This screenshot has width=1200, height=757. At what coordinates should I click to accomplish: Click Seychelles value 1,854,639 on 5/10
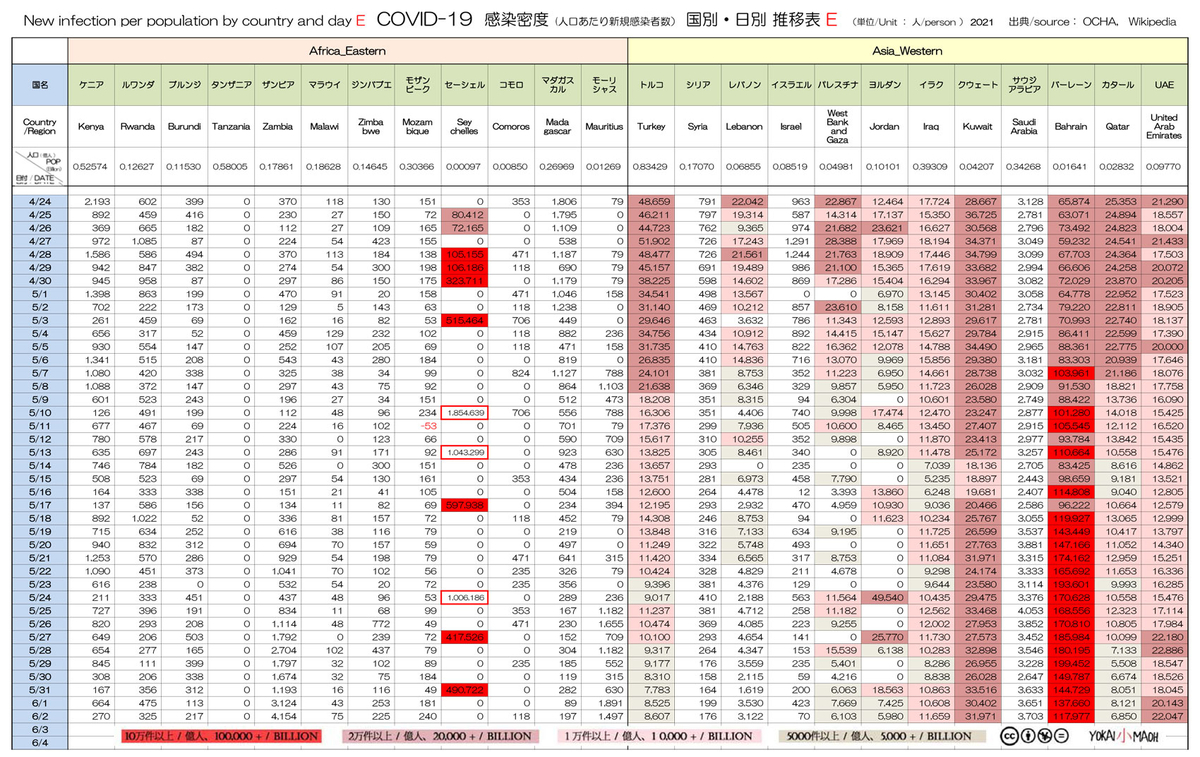pos(464,412)
